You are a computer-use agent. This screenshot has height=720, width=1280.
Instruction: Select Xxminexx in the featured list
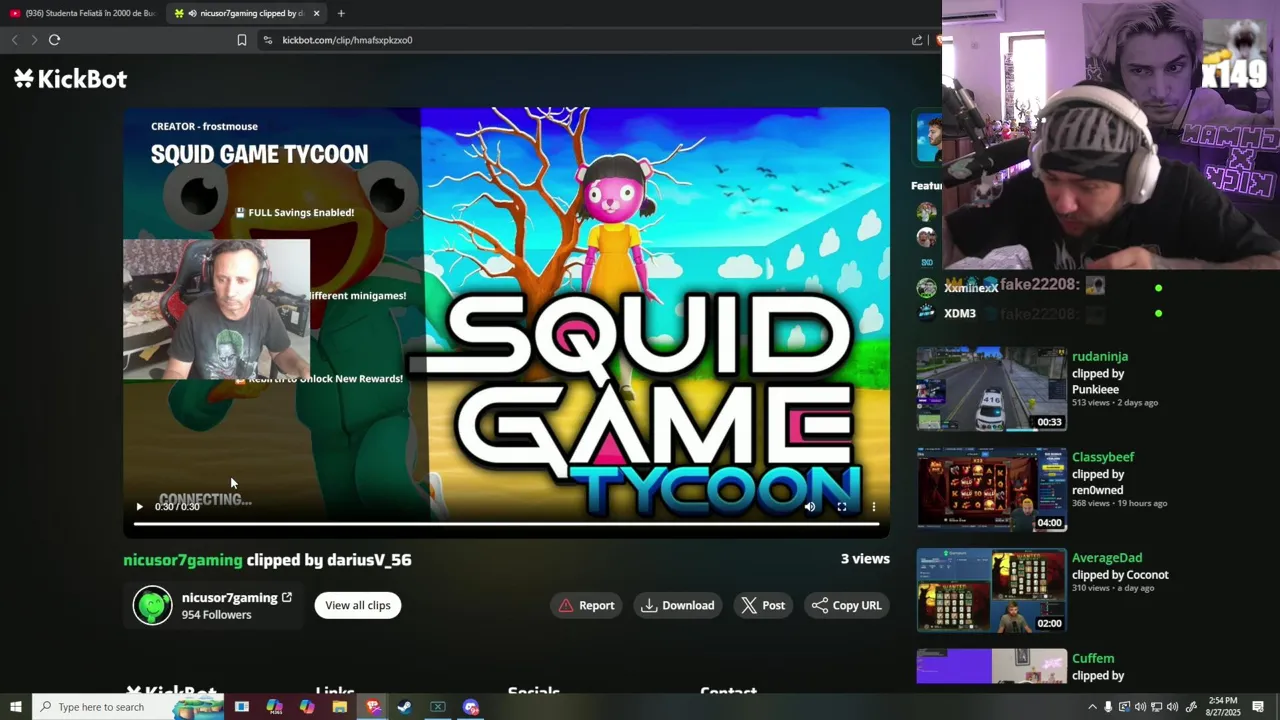(x=971, y=287)
